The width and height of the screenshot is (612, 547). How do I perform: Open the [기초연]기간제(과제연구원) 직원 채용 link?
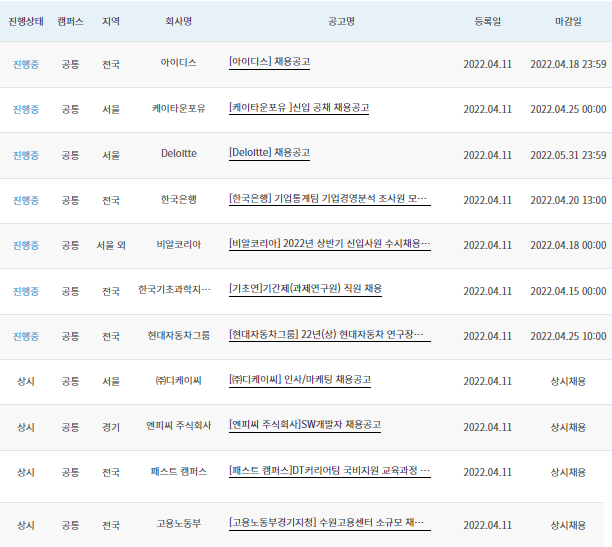click(305, 289)
